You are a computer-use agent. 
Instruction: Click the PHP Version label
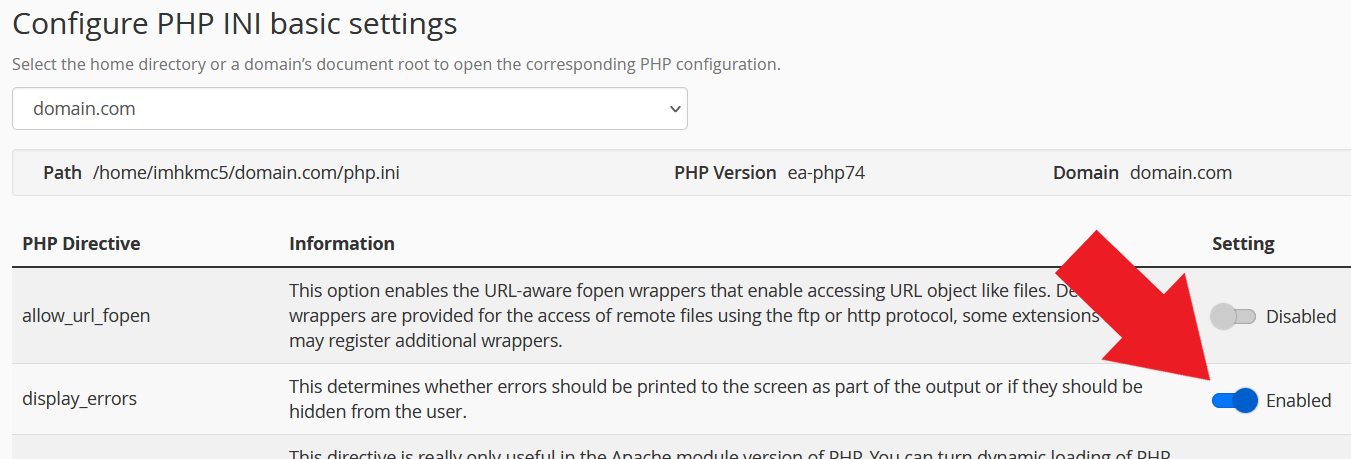(725, 172)
